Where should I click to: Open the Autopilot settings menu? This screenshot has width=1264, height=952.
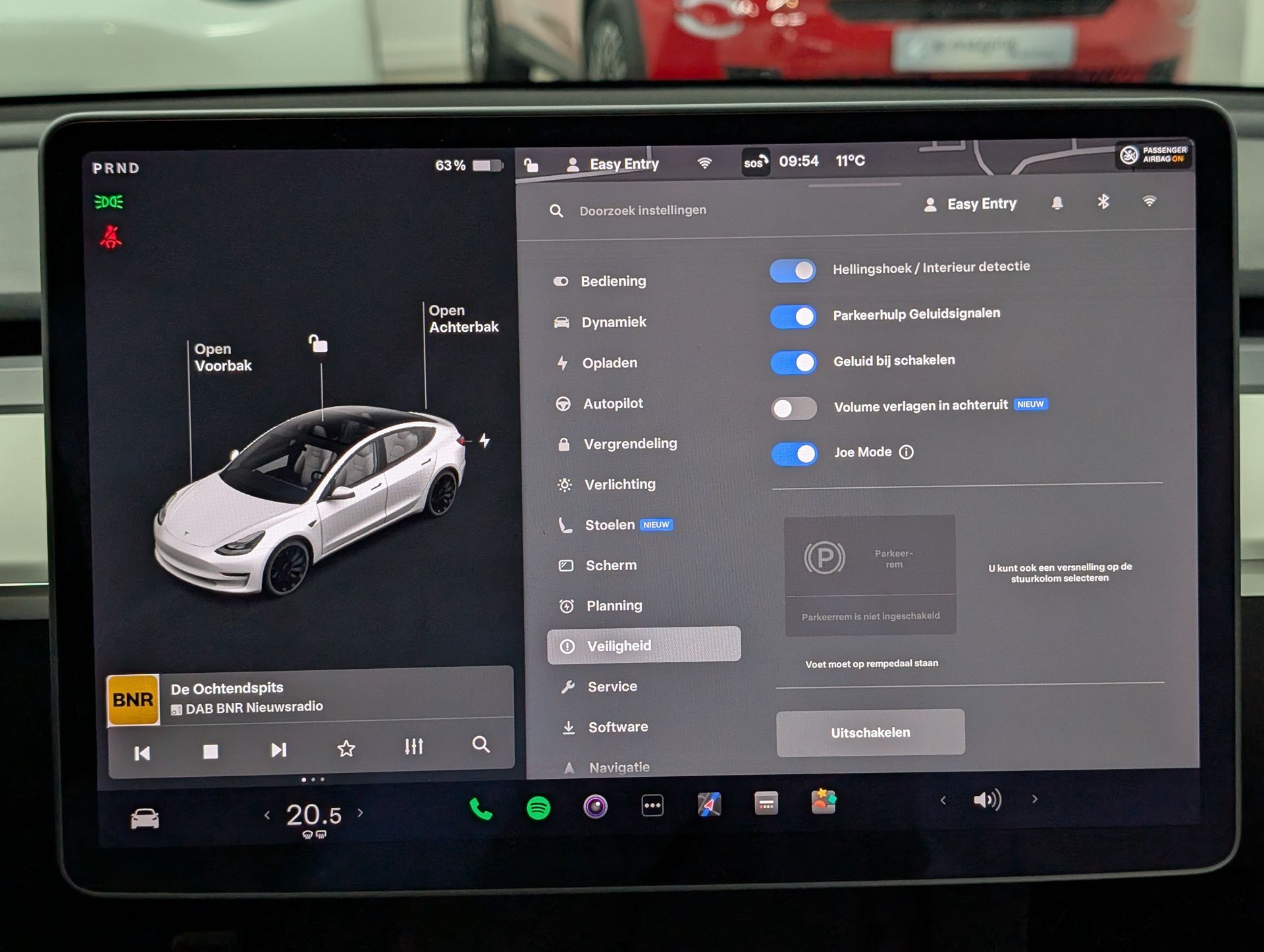(x=612, y=404)
